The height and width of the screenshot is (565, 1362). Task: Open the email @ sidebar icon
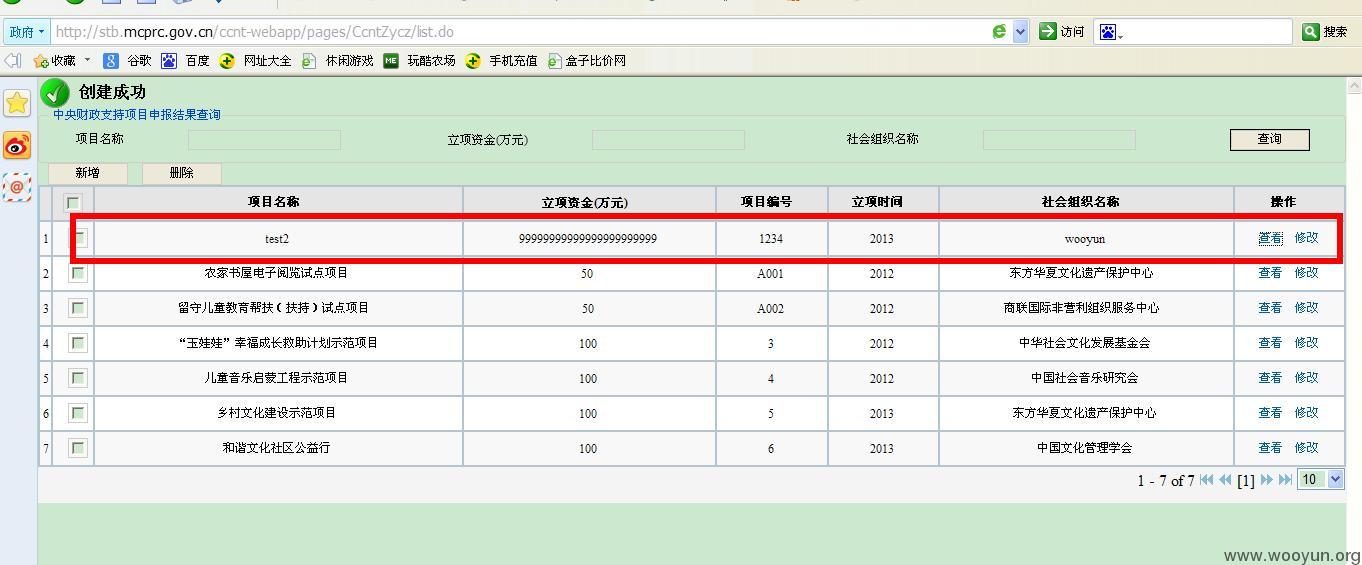tap(17, 187)
